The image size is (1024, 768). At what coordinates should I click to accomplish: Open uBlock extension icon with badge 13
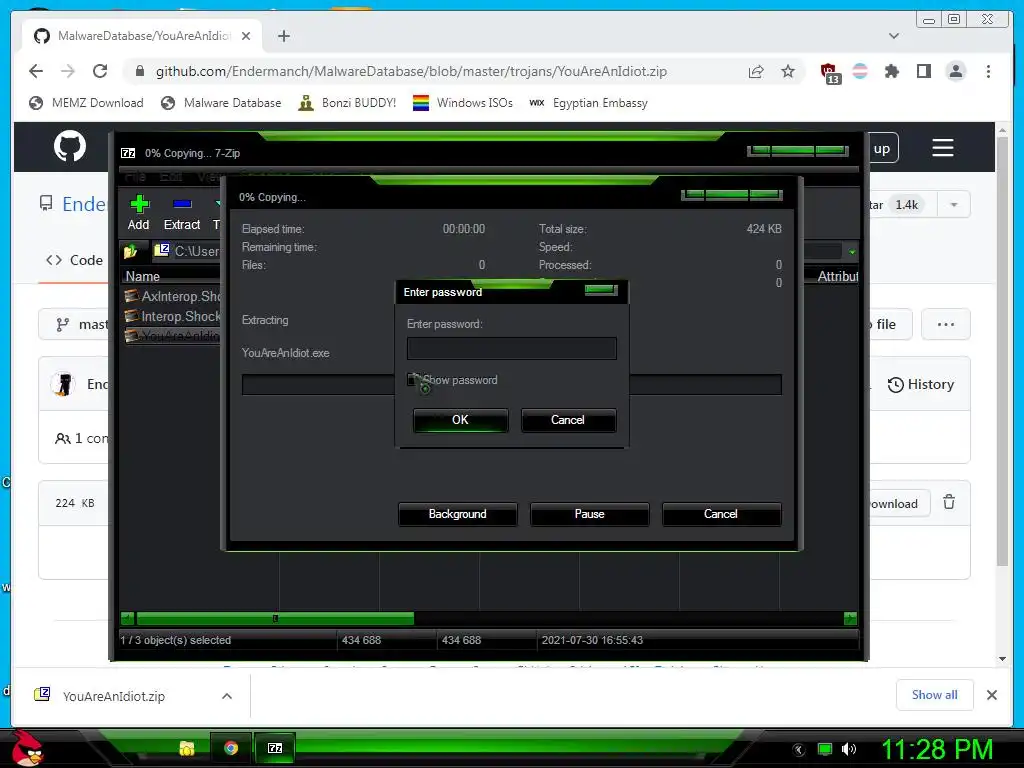click(x=829, y=72)
